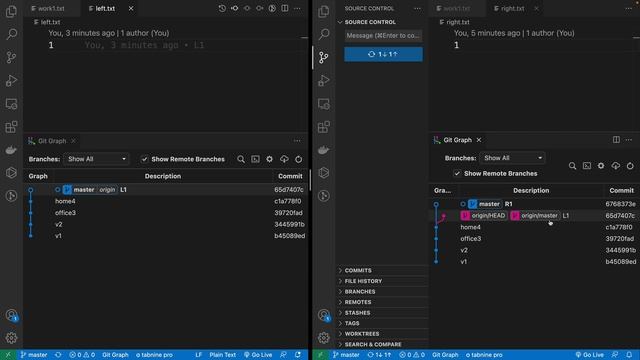Toggle Show Remote Branches in left Git Graph
Screen dimensions: 640x360
click(x=144, y=159)
